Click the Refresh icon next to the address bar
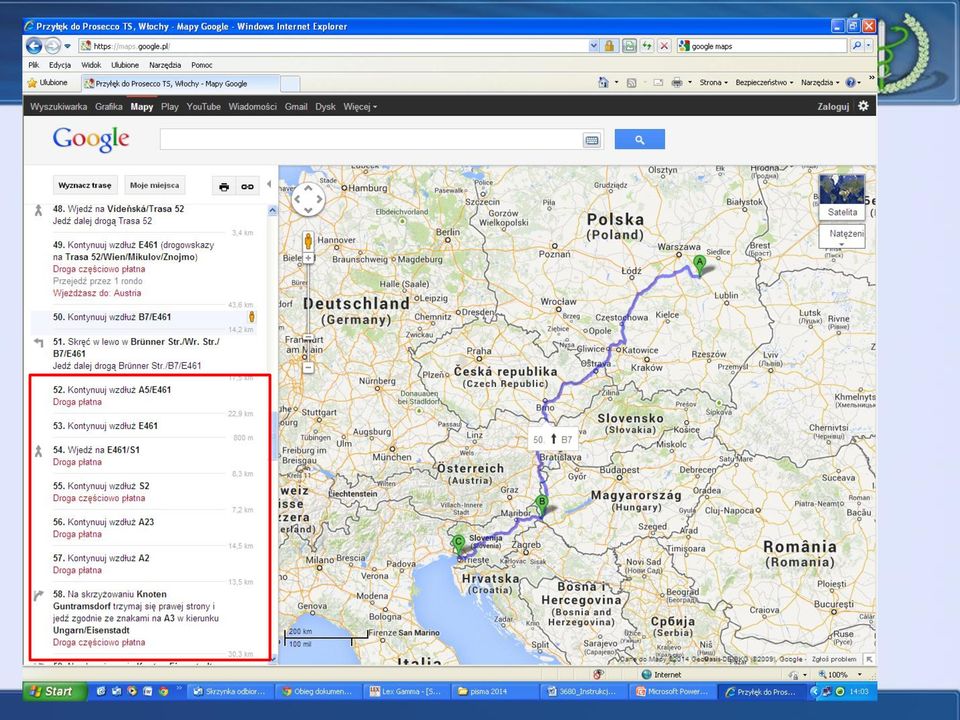 647,46
